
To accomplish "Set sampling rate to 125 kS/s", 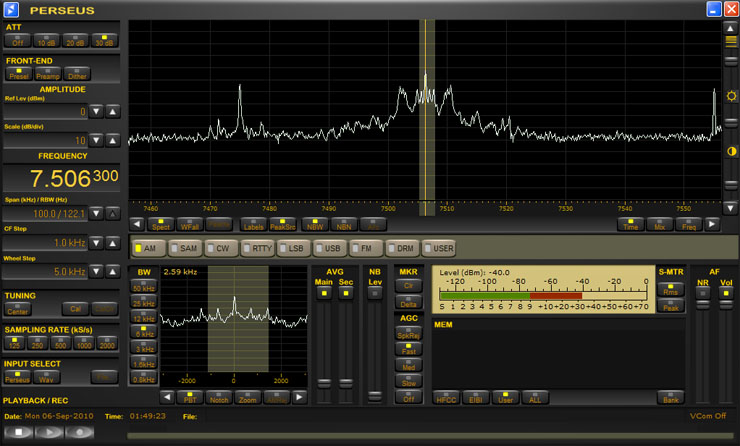I will tap(15, 343).
